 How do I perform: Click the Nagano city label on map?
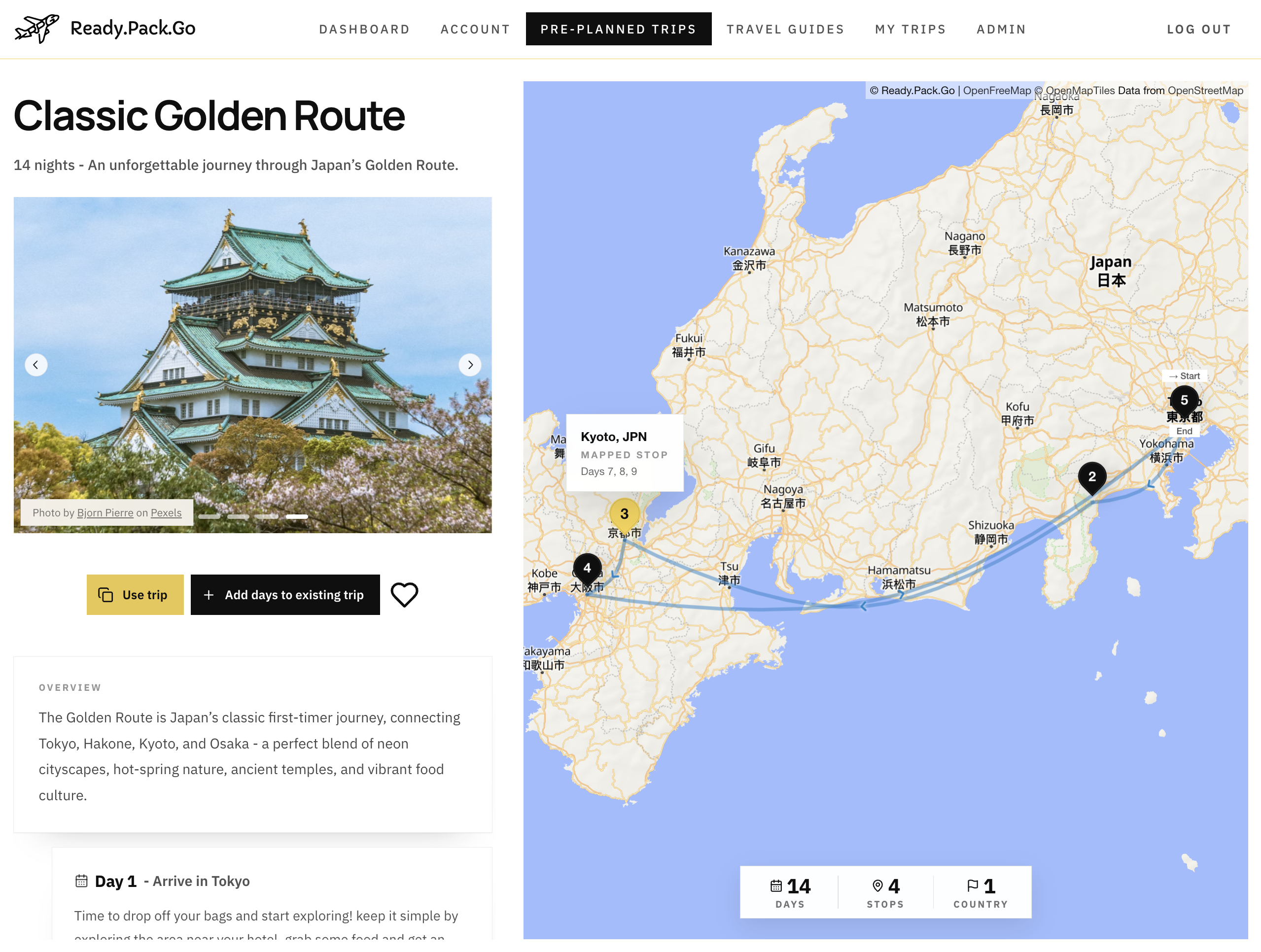click(x=965, y=243)
